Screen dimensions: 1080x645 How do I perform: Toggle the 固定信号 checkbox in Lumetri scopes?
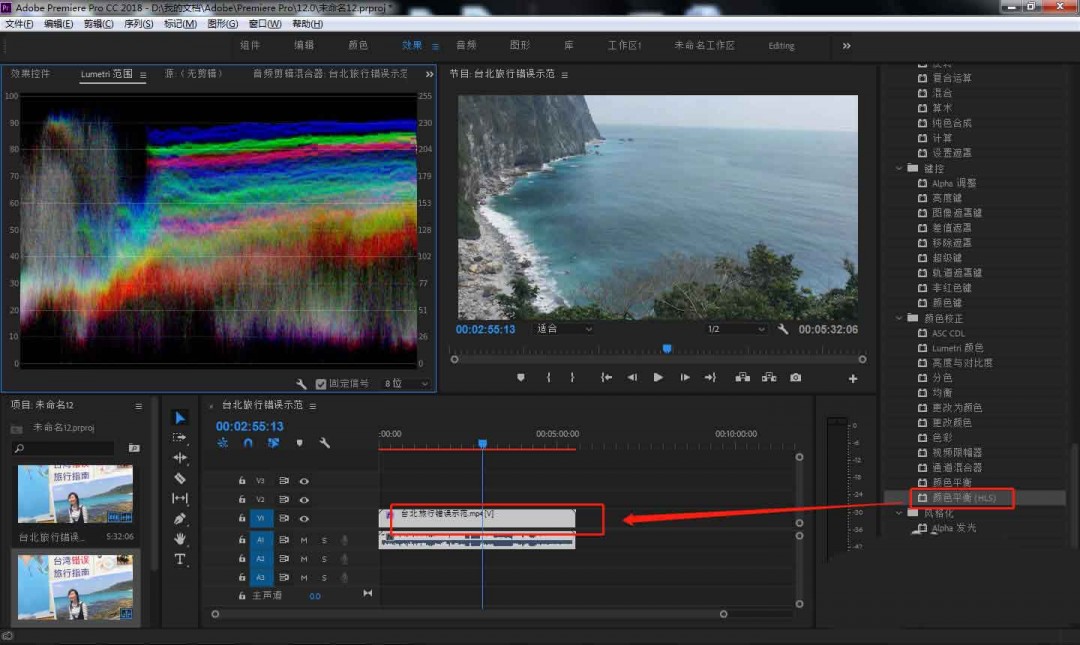pos(321,384)
